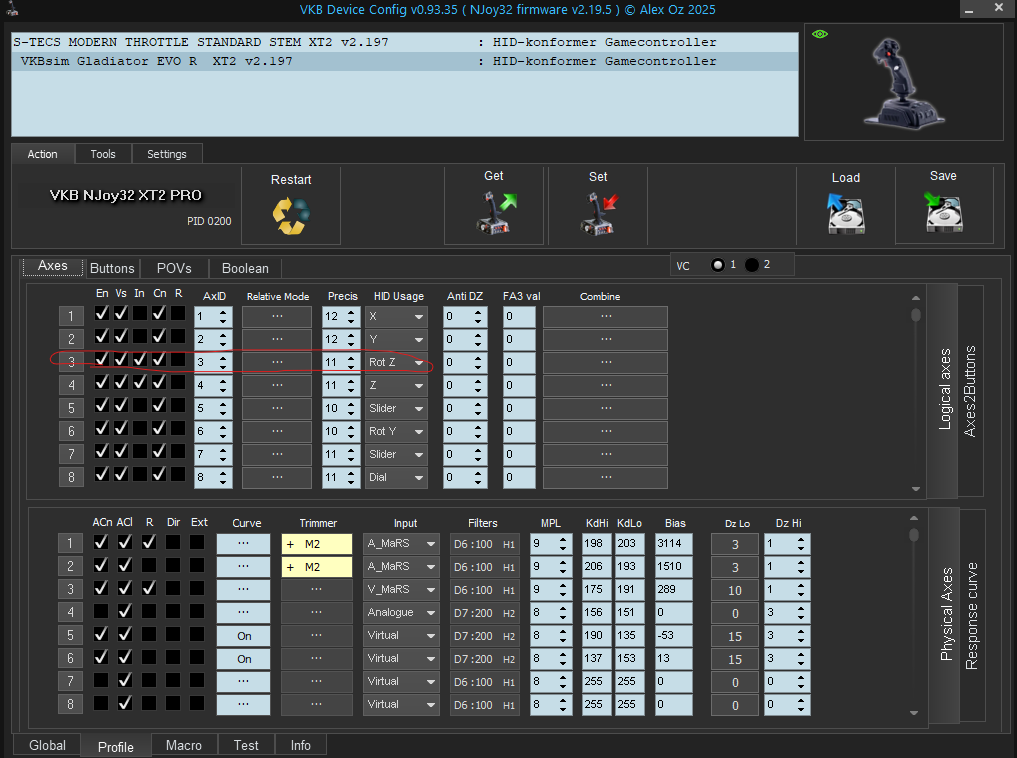
Task: Click the green eye icon
Action: [820, 34]
